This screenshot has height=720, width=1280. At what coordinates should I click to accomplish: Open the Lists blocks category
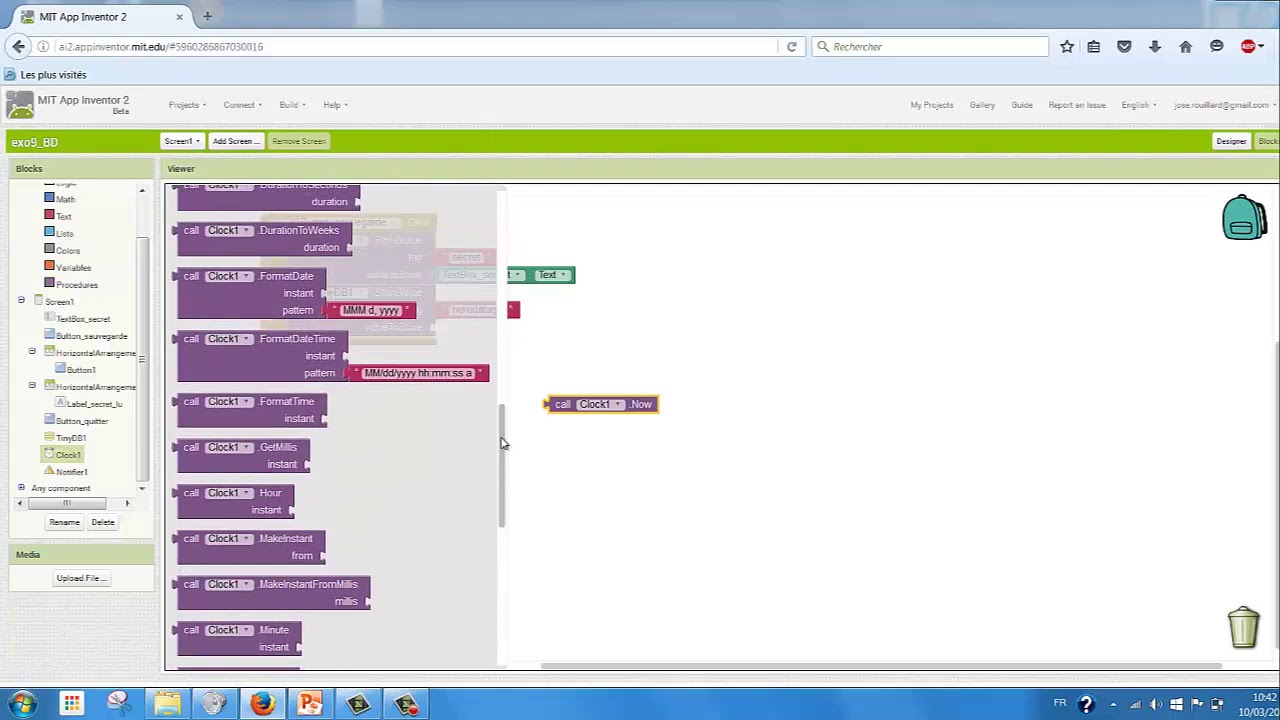(65, 233)
